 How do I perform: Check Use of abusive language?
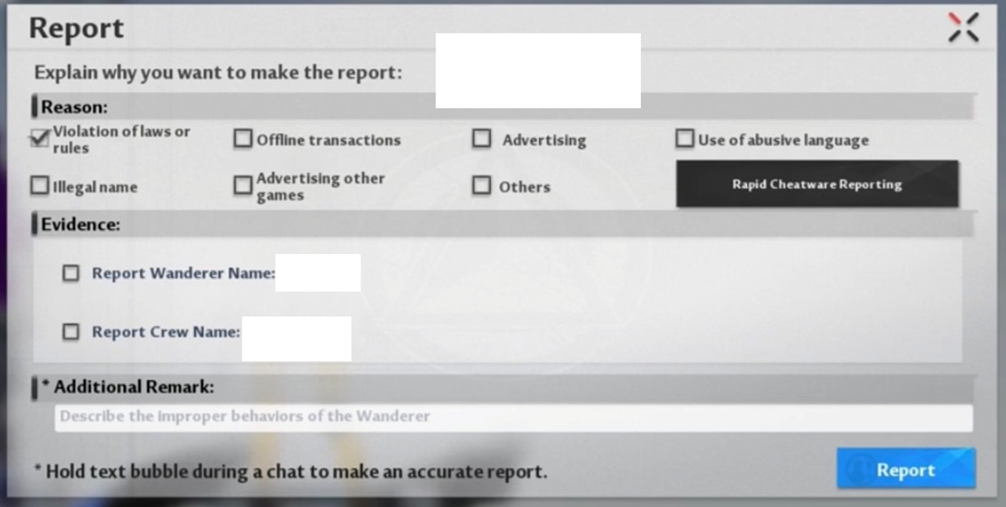point(685,139)
